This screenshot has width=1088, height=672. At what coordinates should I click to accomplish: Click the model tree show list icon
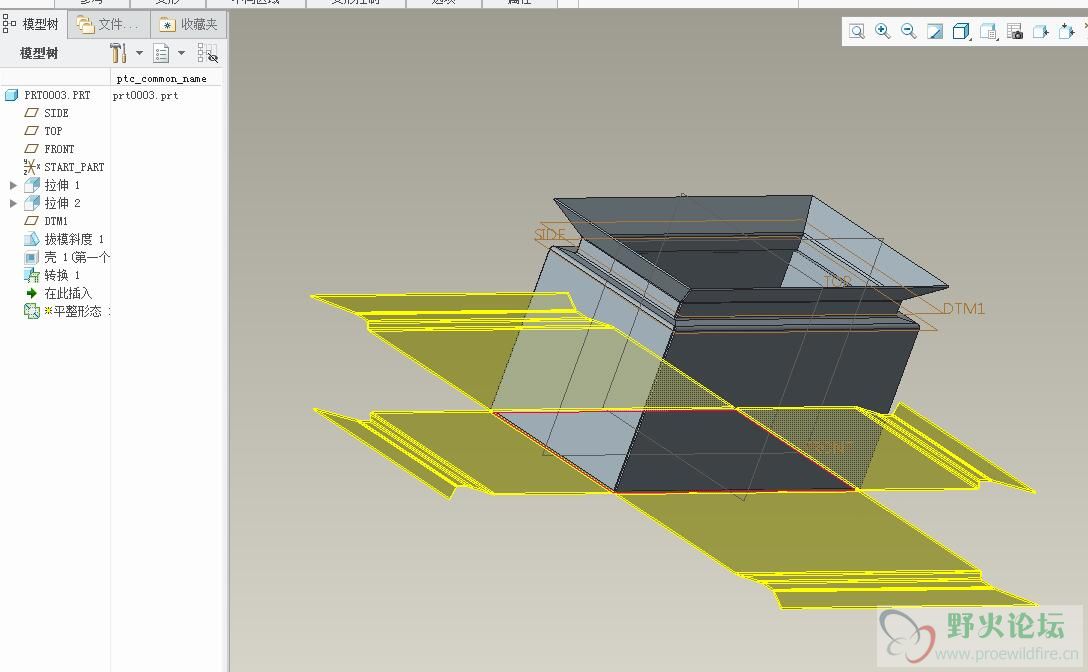click(161, 53)
